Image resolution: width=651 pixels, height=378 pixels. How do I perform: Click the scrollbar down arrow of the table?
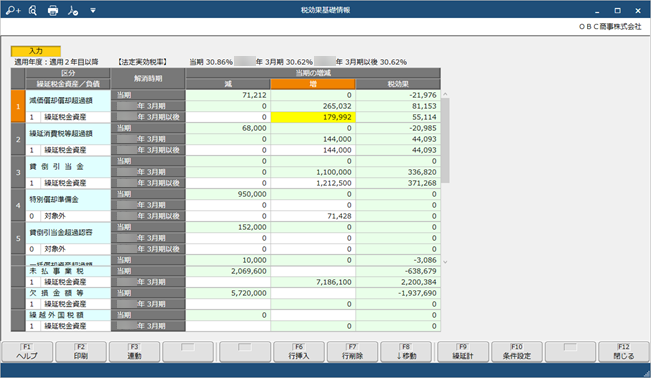click(x=445, y=262)
